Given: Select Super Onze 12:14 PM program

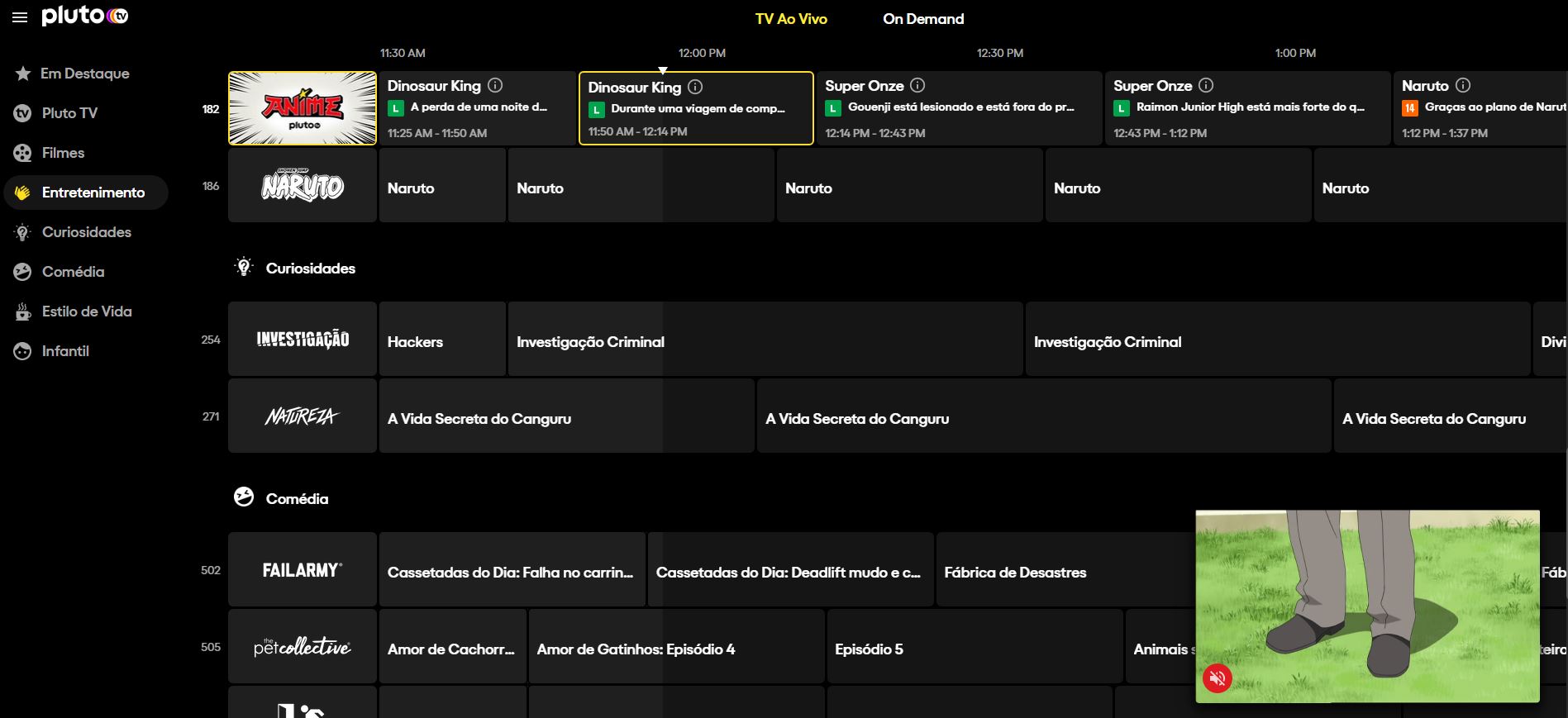Looking at the screenshot, I should pyautogui.click(x=960, y=108).
